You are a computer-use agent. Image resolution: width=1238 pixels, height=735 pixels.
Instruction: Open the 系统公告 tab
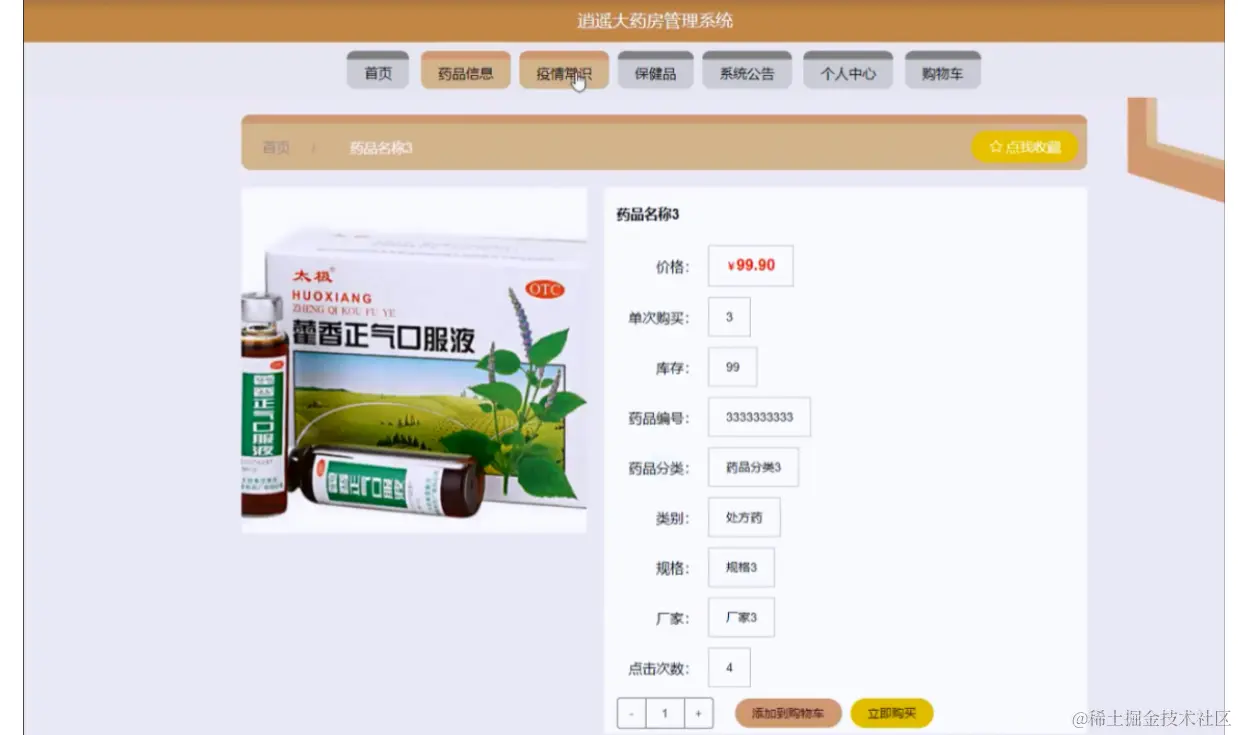[x=747, y=72]
